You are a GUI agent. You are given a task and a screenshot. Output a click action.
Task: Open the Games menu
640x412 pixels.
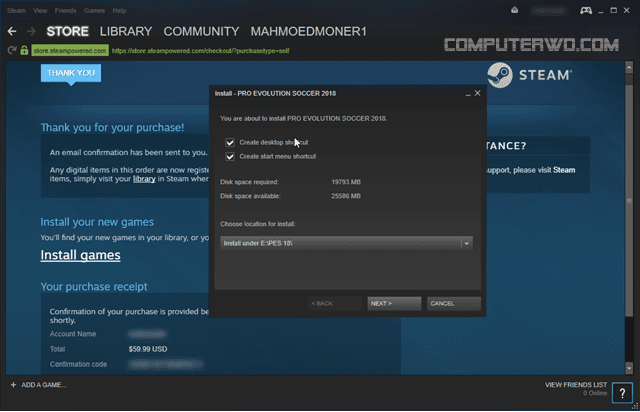pos(94,11)
